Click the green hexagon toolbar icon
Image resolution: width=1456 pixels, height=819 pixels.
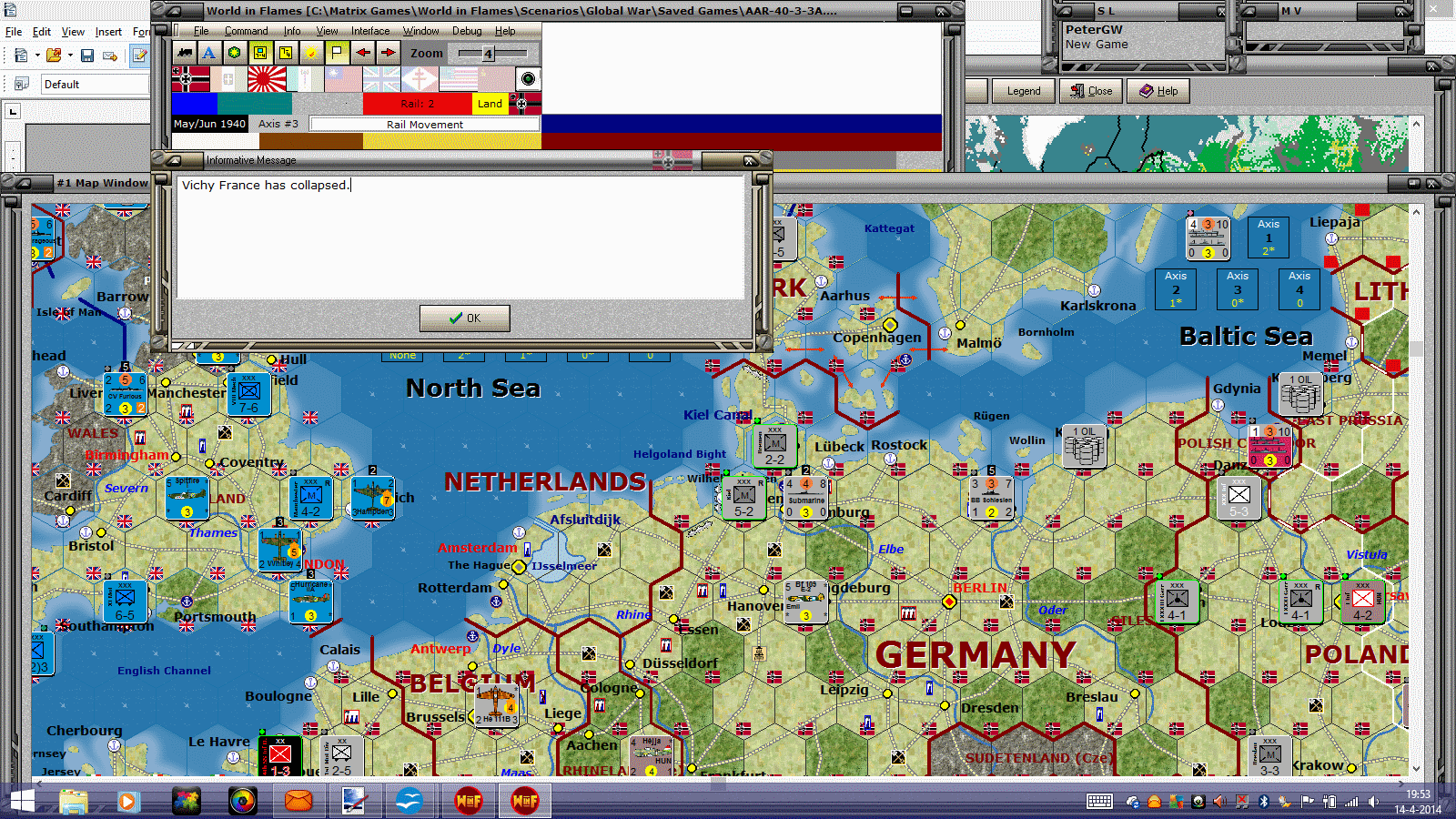pyautogui.click(x=235, y=53)
